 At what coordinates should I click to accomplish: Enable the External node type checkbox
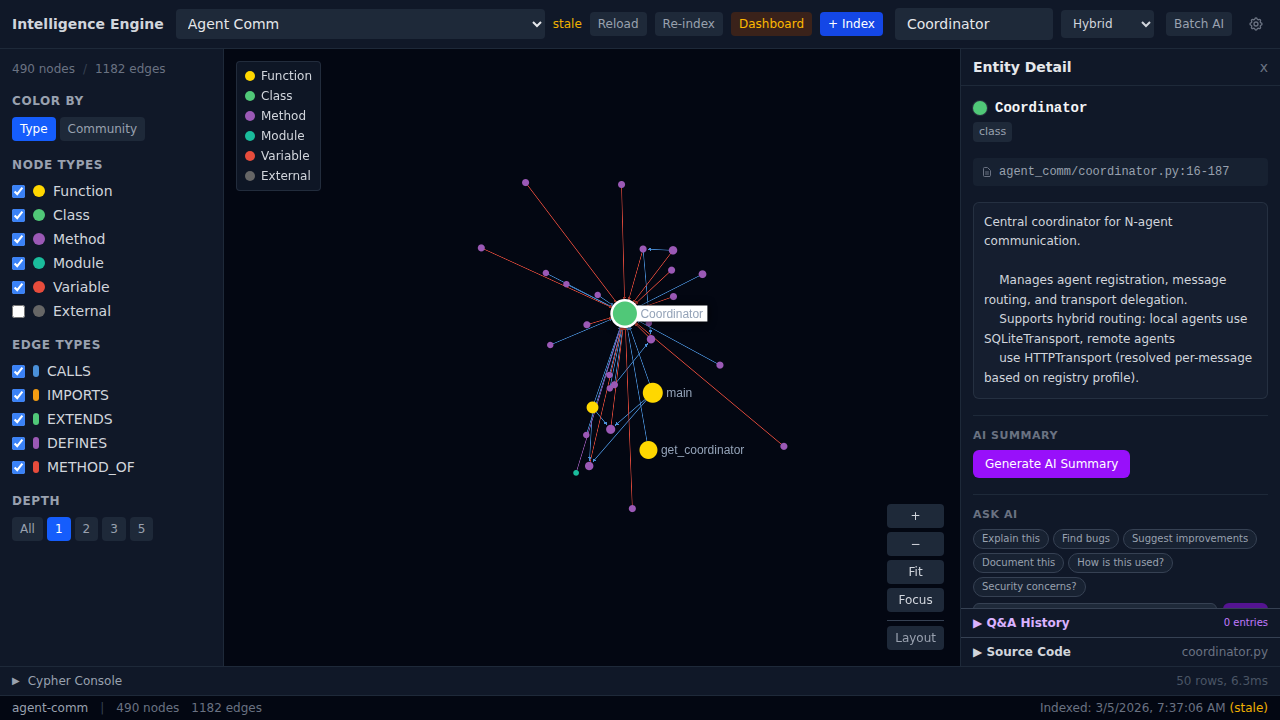tap(18, 311)
